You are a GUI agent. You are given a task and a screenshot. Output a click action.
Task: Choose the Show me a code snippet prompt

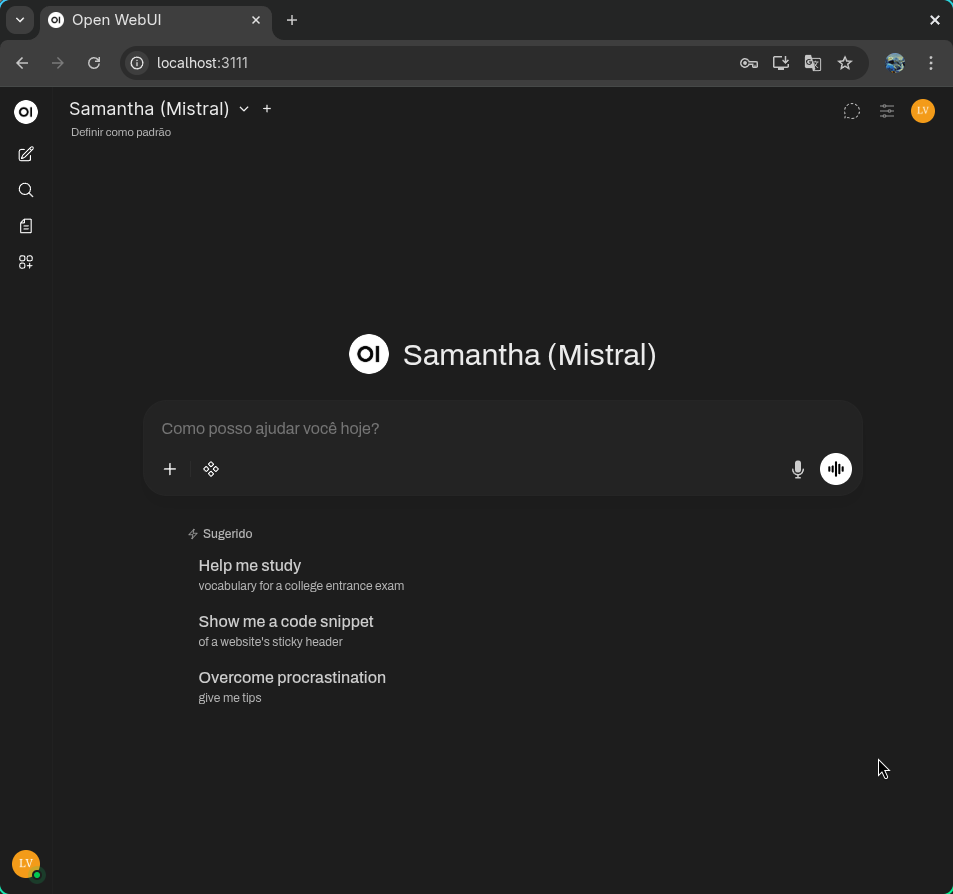[286, 621]
